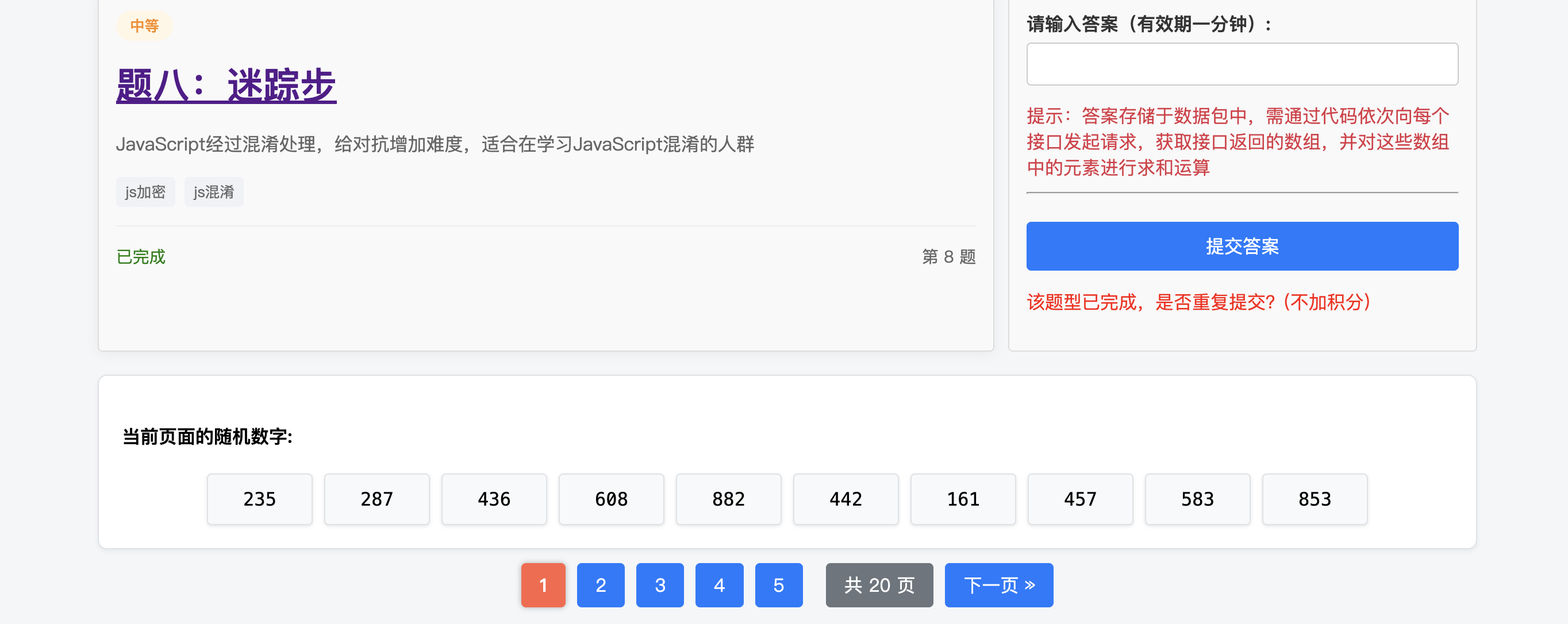The image size is (1568, 624).
Task: Select current page 1 button
Action: [x=543, y=585]
